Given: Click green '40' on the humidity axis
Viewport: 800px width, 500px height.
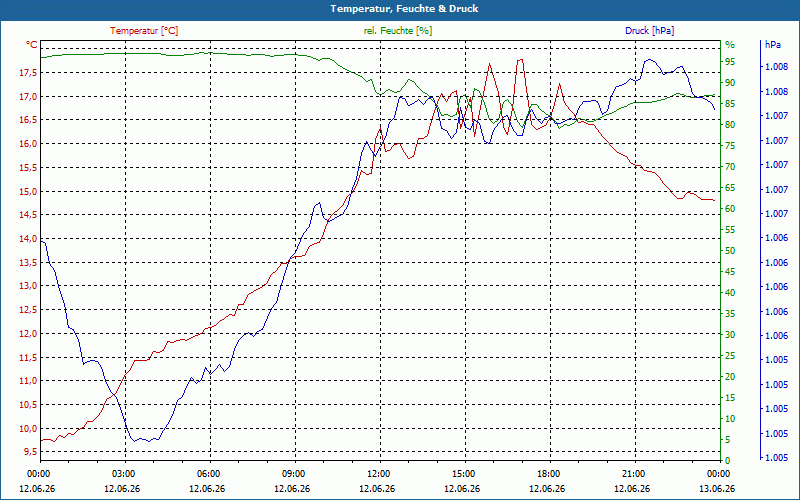Looking at the screenshot, I should (730, 293).
